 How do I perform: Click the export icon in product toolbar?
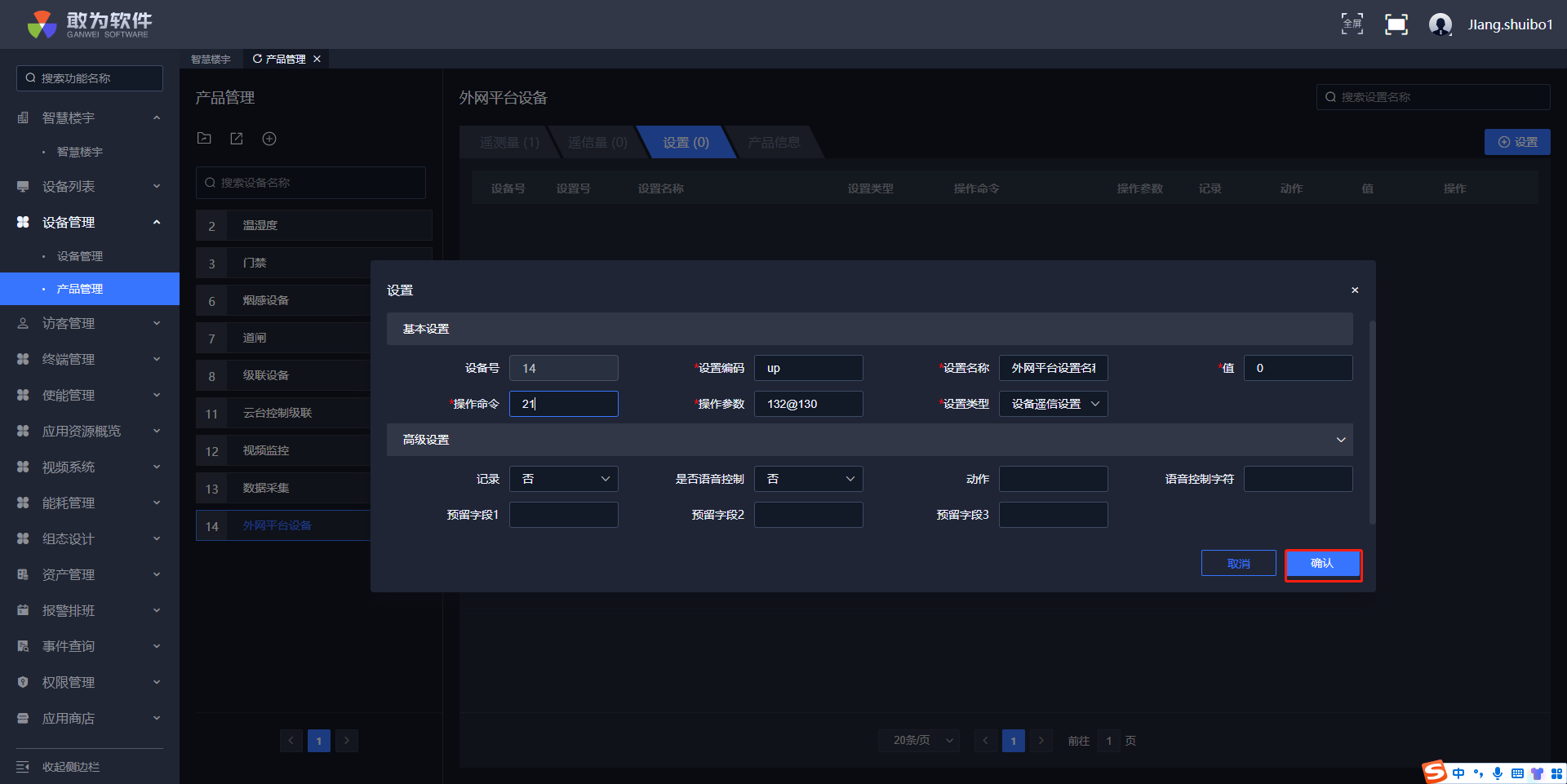(x=237, y=139)
